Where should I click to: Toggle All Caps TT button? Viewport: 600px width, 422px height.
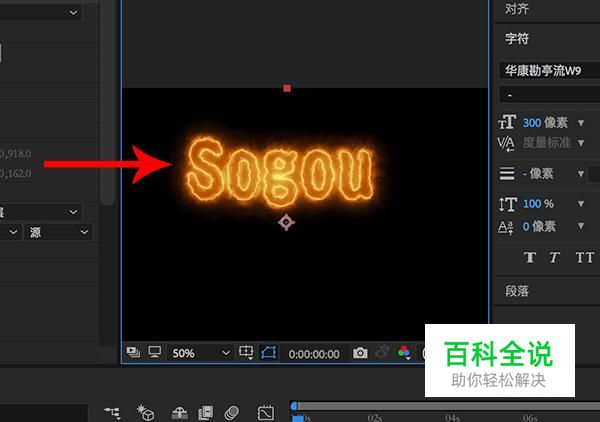585,257
